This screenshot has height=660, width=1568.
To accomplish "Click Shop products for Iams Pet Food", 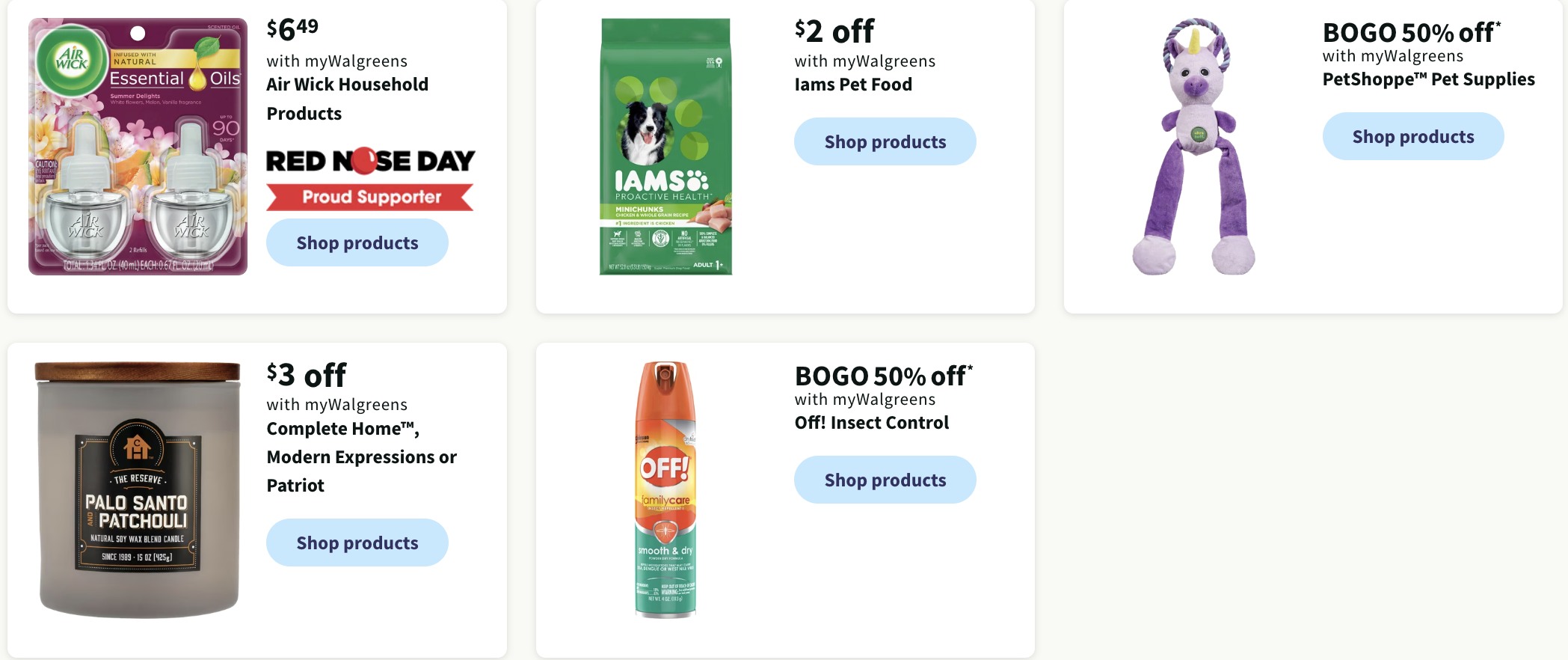I will click(x=885, y=141).
